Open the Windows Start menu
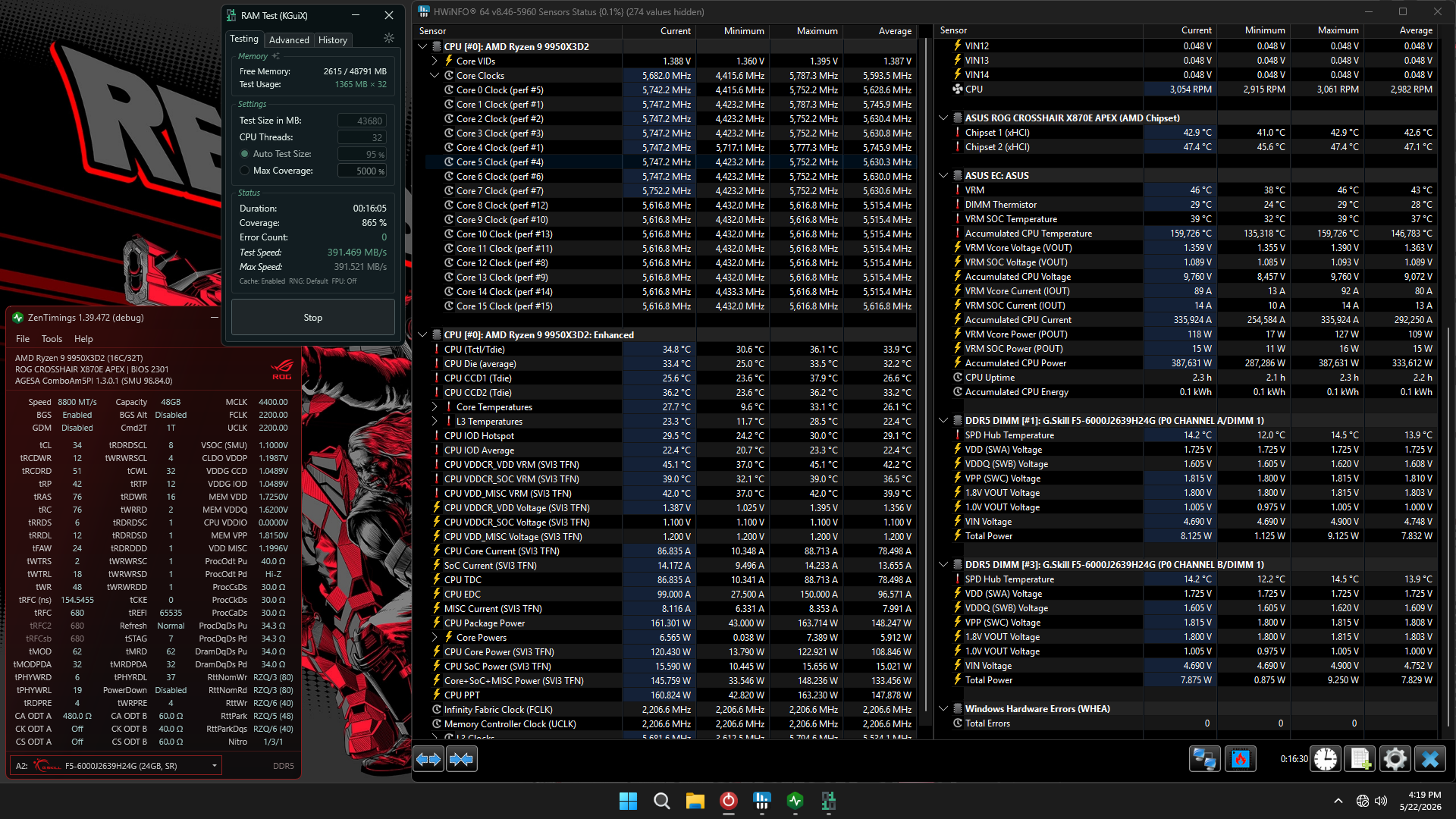Viewport: 1456px width, 819px height. 628,801
